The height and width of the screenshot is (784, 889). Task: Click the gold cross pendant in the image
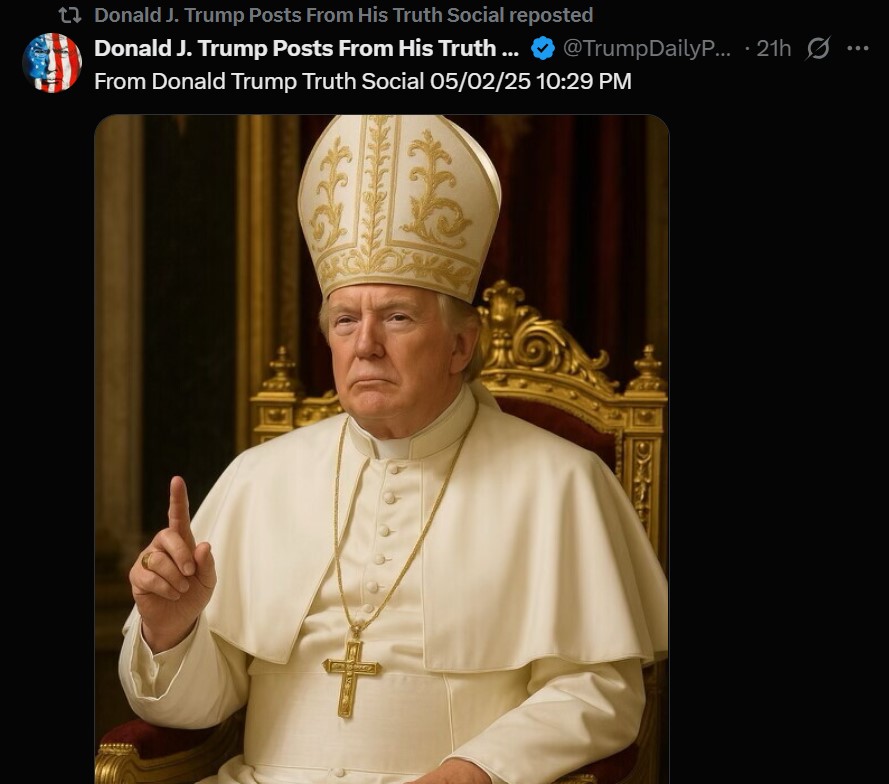click(x=351, y=672)
